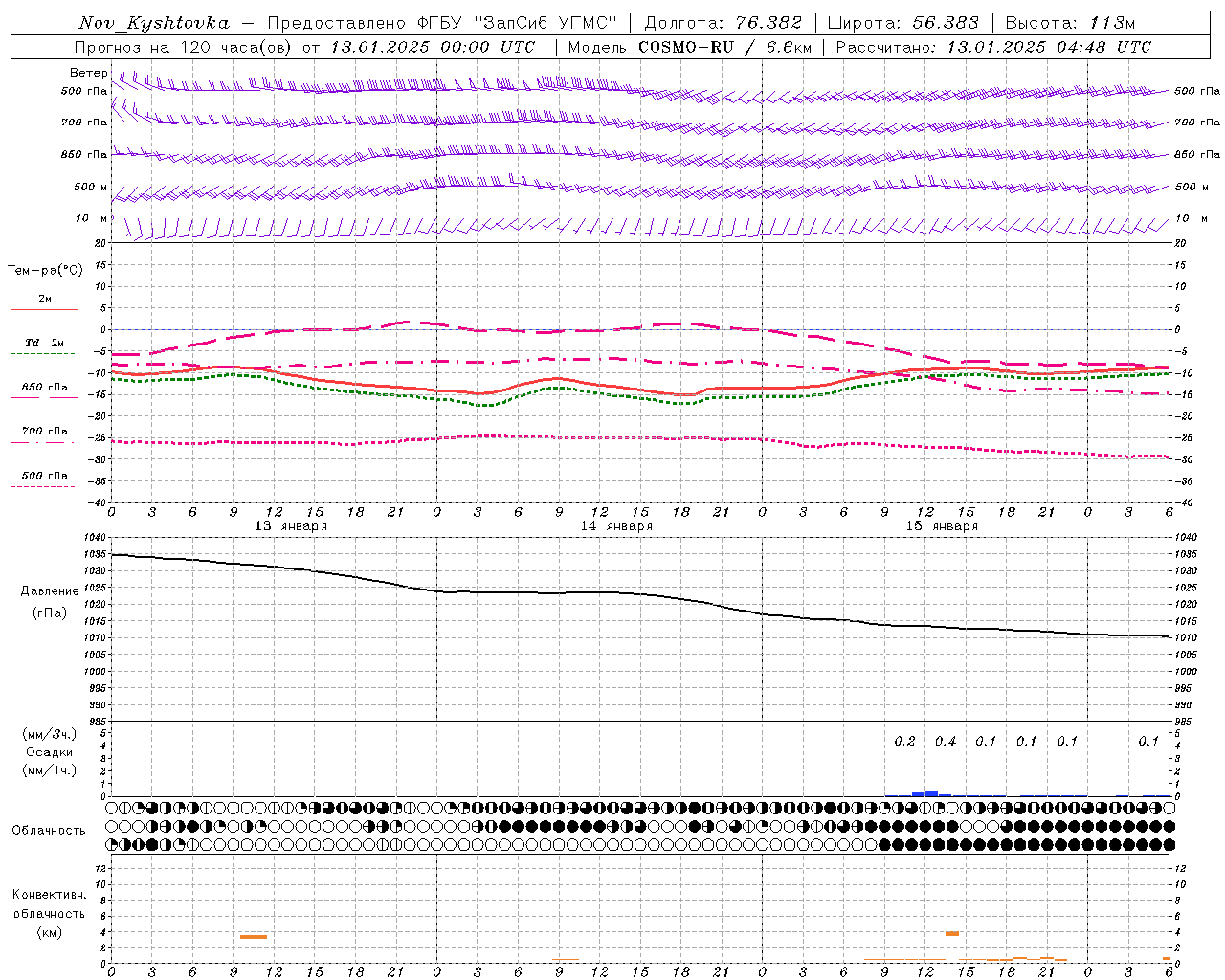Click the Высота: 113м value
This screenshot has height=980, width=1225.
(1070, 23)
